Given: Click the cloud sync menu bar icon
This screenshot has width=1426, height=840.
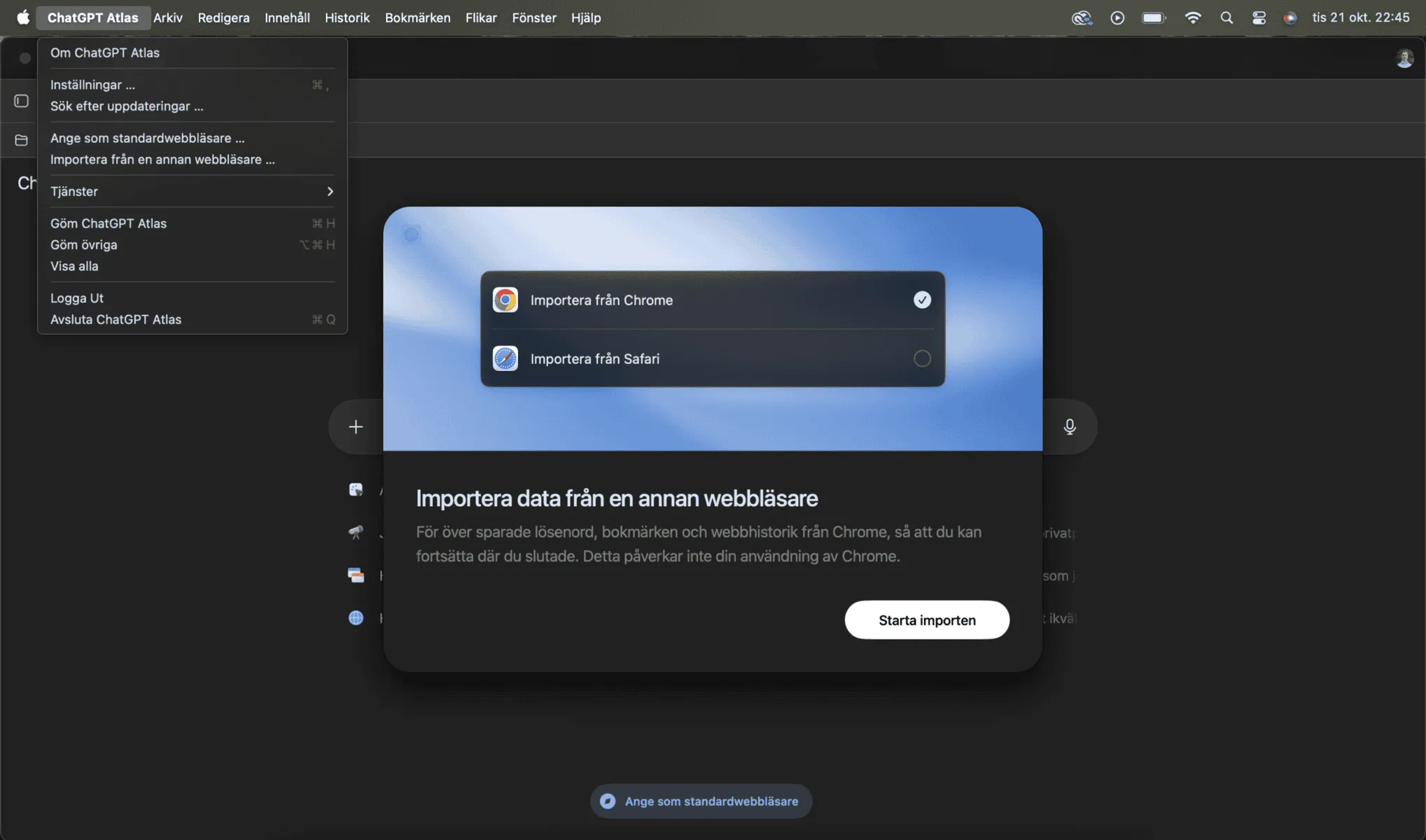Looking at the screenshot, I should click(x=1082, y=17).
